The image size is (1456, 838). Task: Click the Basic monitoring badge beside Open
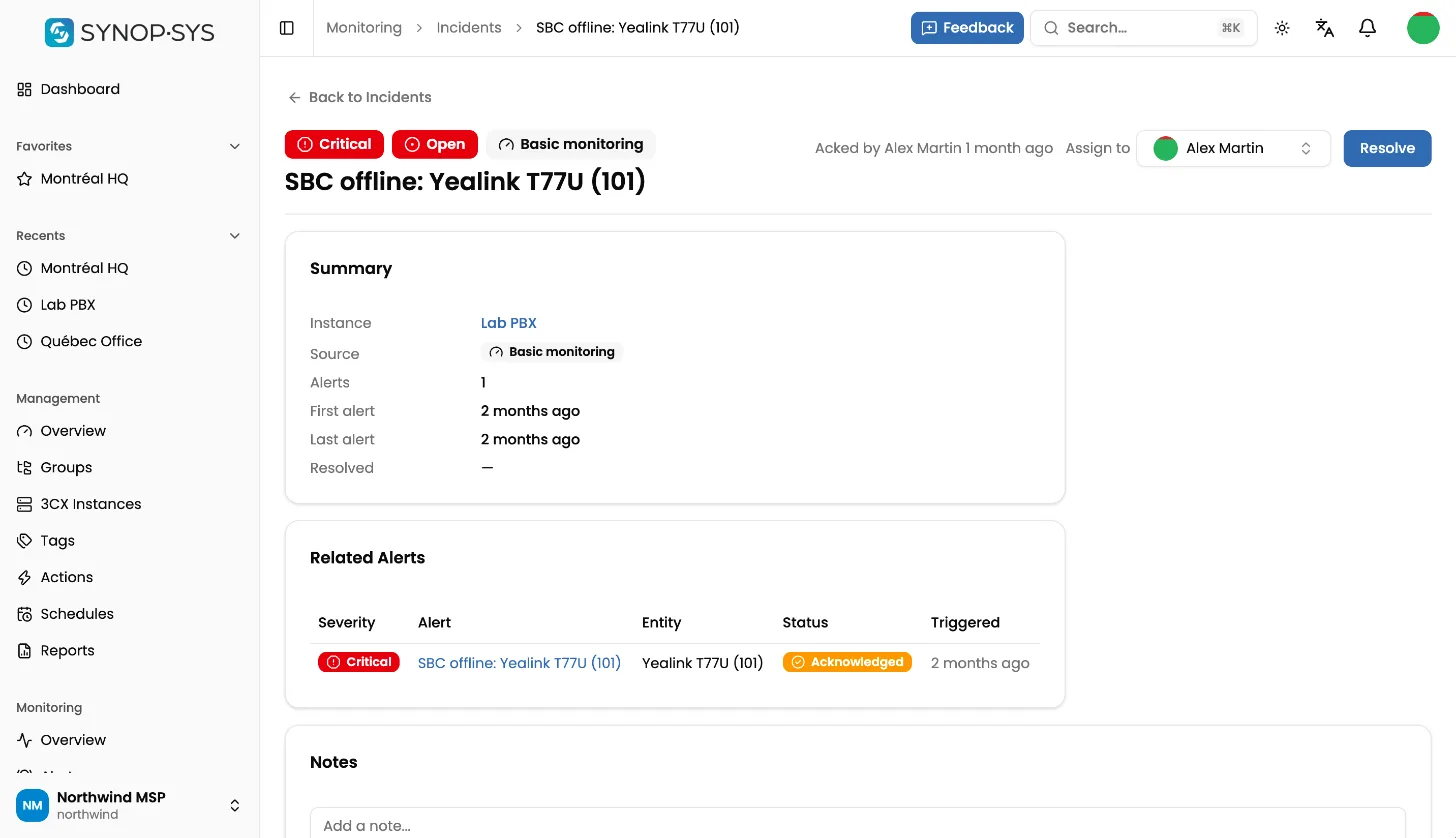coord(571,144)
